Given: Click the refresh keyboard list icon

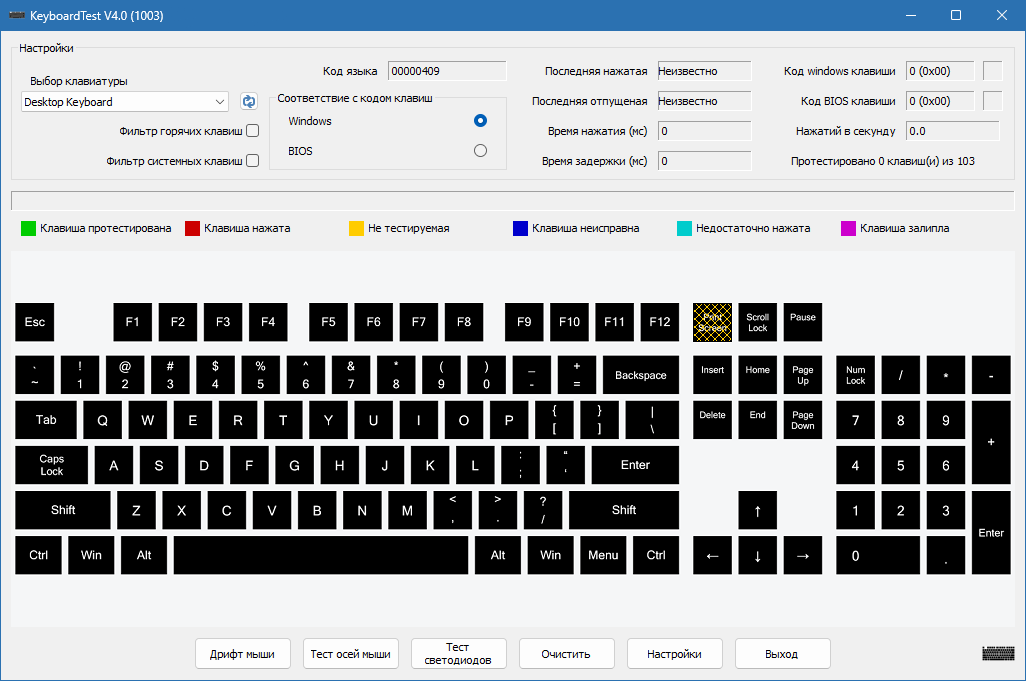Looking at the screenshot, I should point(249,101).
